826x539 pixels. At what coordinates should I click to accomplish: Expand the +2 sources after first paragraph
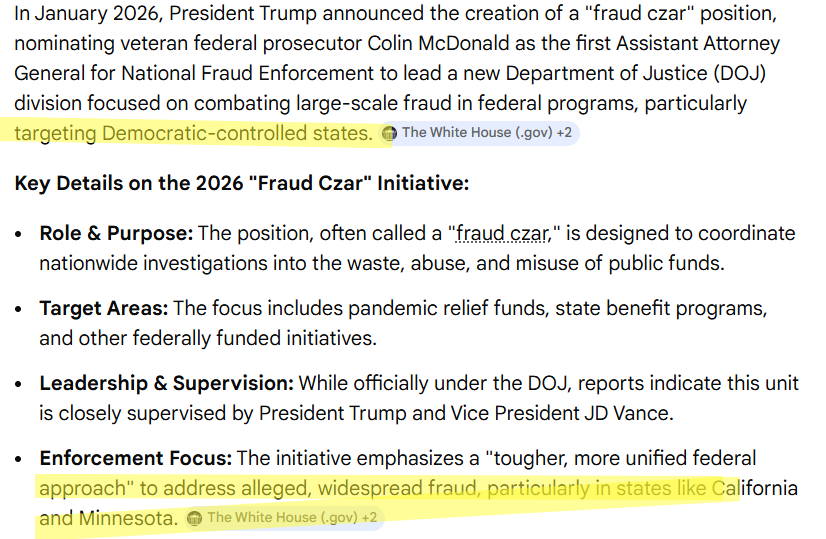click(565, 133)
